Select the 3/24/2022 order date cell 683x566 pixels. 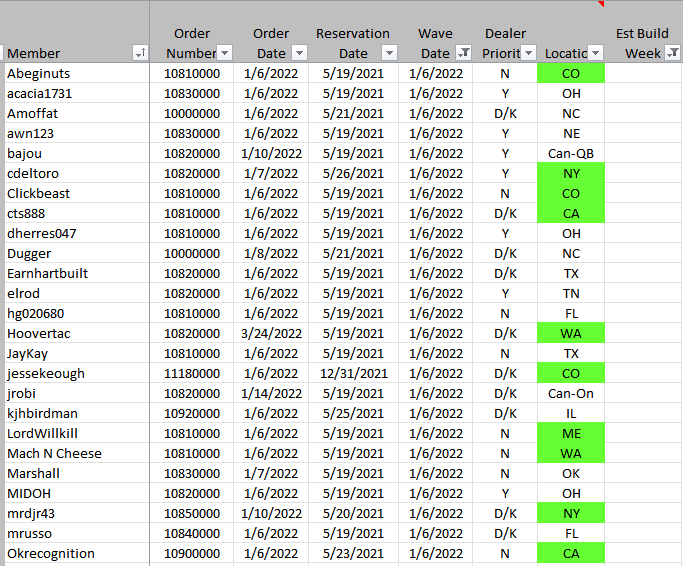[271, 333]
